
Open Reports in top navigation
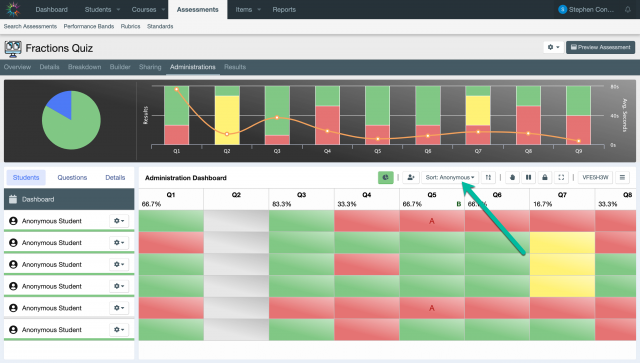coord(284,9)
